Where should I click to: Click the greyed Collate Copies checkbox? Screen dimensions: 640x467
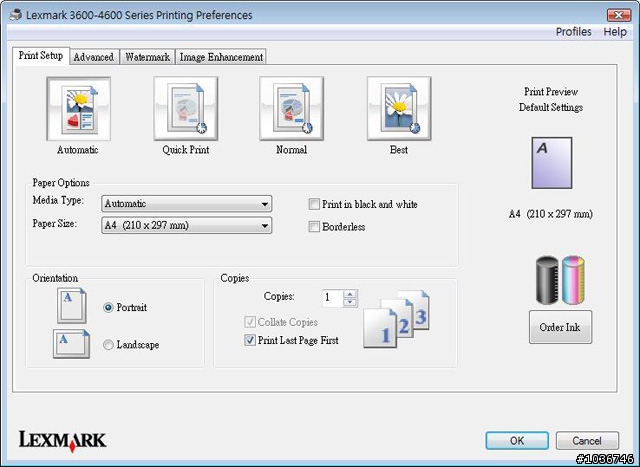pos(250,322)
